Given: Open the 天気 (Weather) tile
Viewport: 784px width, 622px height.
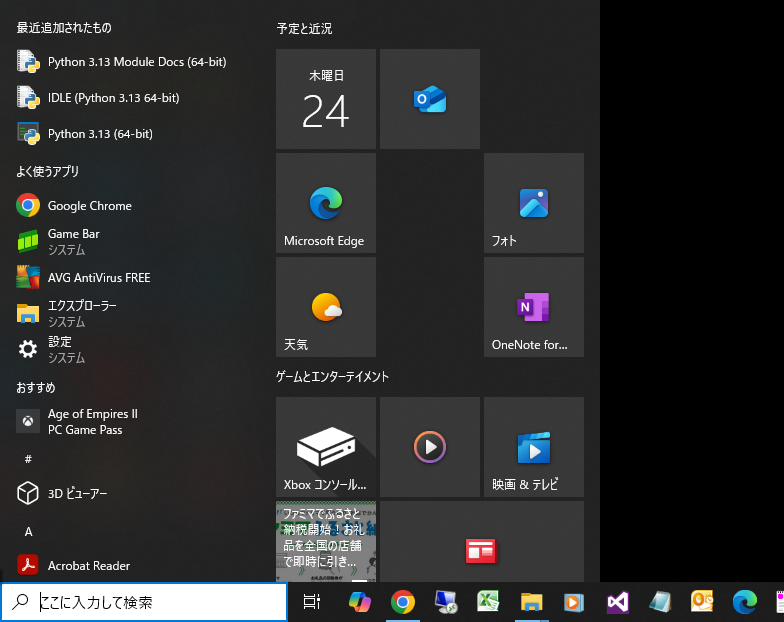Looking at the screenshot, I should pos(326,307).
